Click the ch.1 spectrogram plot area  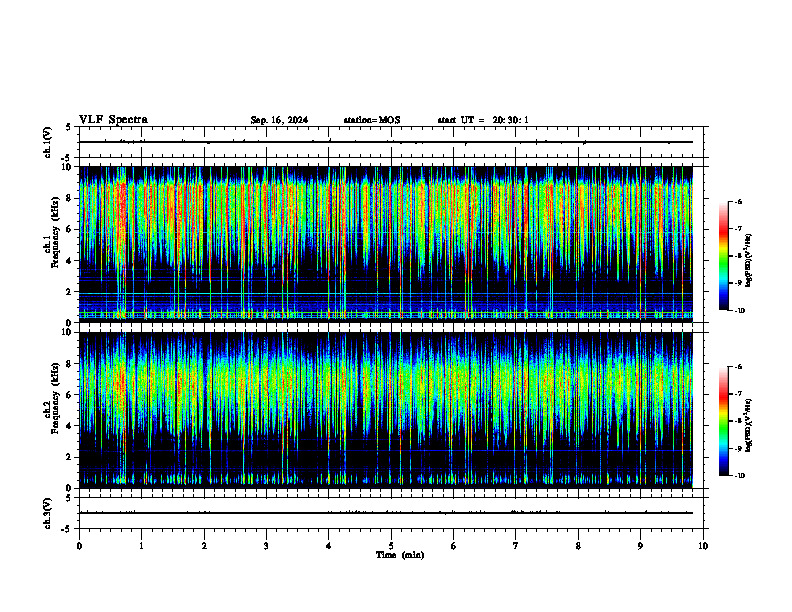point(385,244)
